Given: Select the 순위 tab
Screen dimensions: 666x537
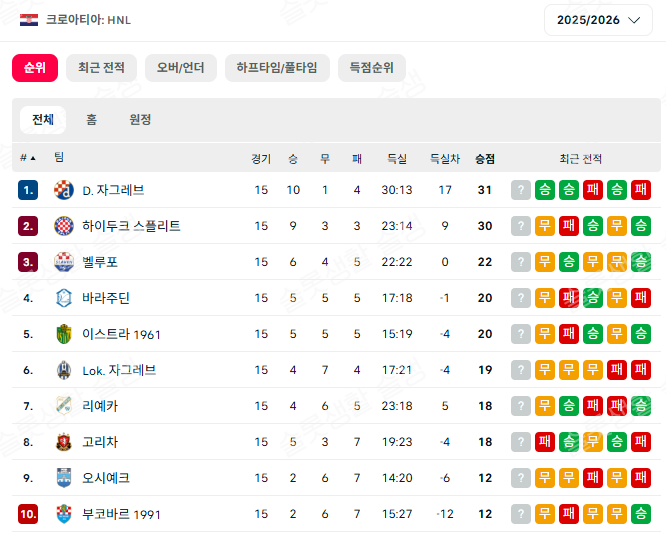Looking at the screenshot, I should (x=35, y=68).
